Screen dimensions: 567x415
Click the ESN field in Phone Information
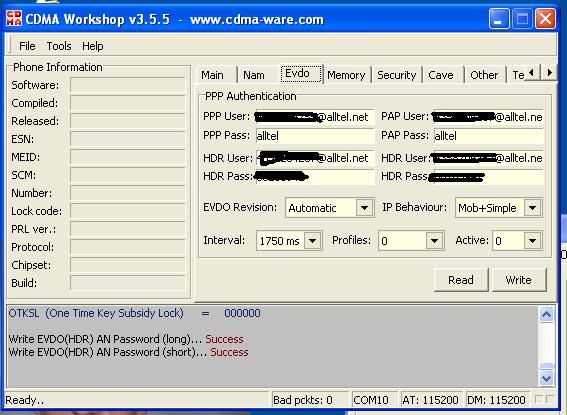pyautogui.click(x=128, y=139)
